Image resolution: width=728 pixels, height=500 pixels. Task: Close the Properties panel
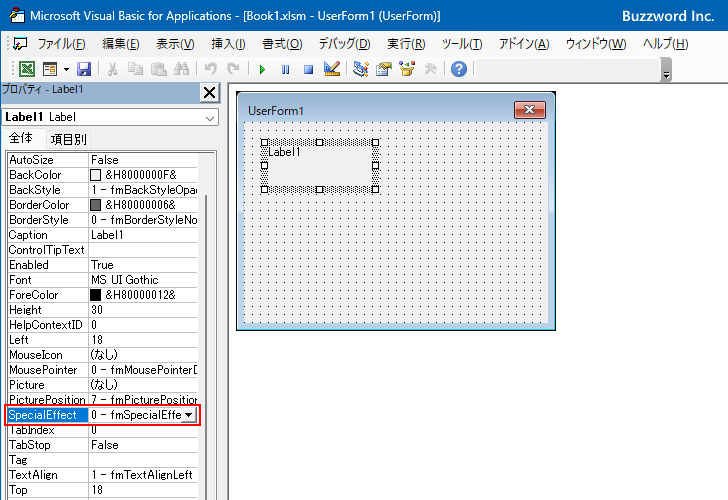point(209,92)
